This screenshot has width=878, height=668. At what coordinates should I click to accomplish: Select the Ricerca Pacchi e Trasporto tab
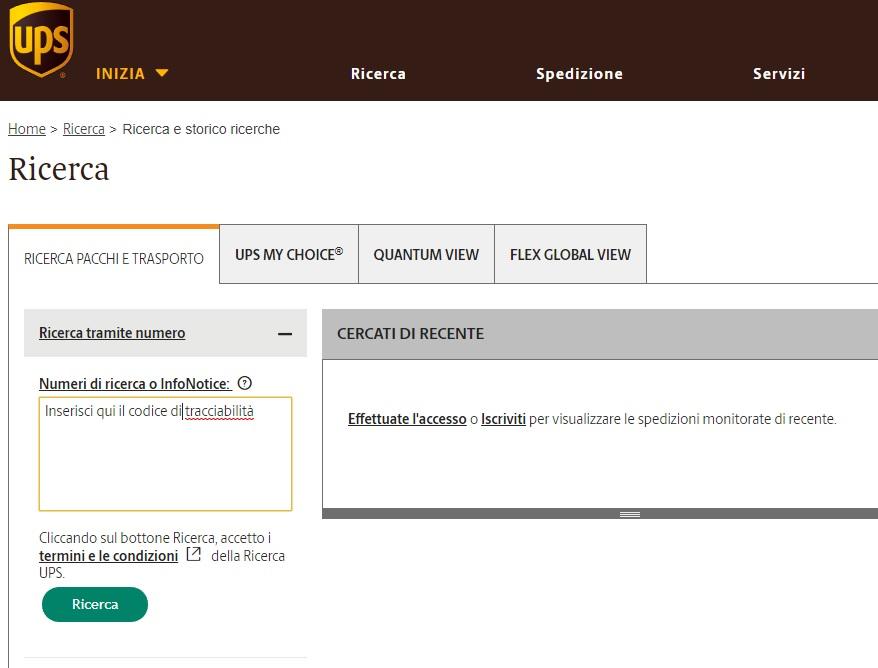tap(114, 258)
